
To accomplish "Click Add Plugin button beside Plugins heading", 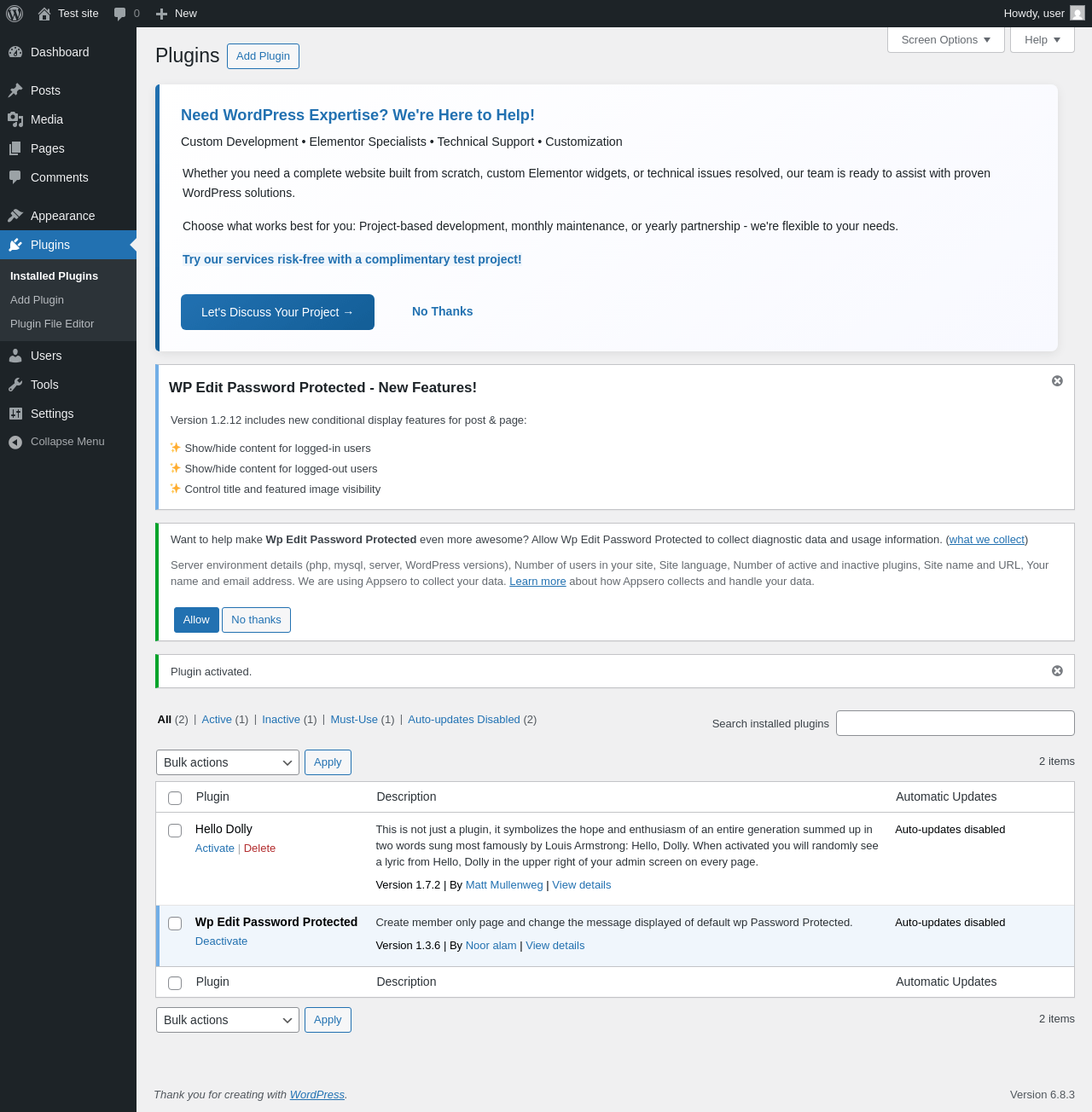I will [x=263, y=56].
